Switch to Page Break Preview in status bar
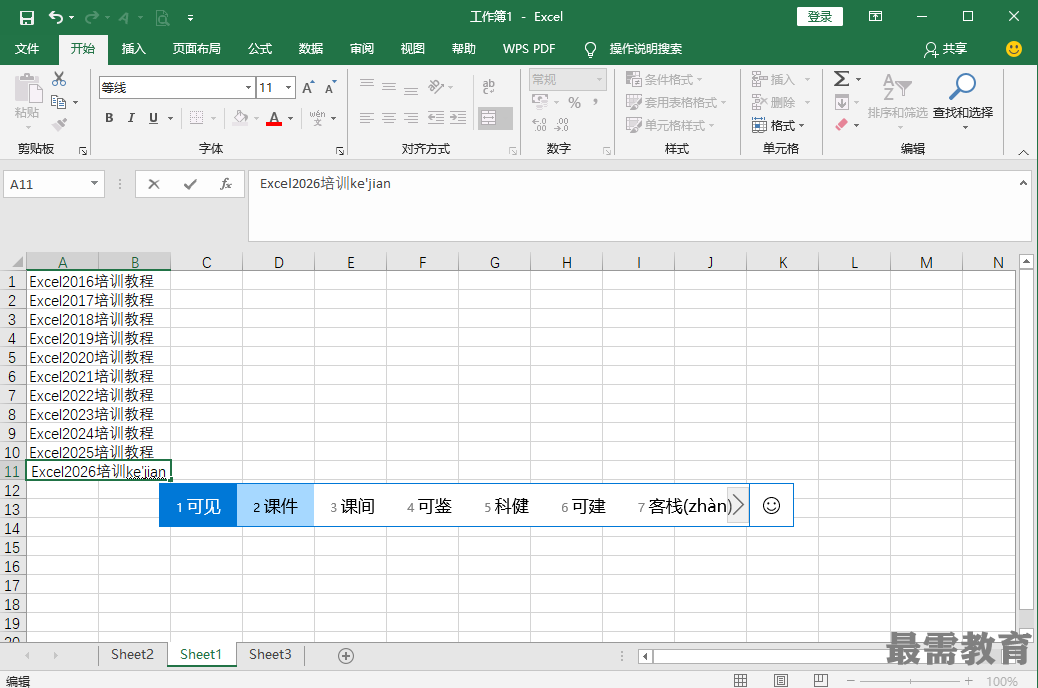The width and height of the screenshot is (1038, 688). pos(820,680)
